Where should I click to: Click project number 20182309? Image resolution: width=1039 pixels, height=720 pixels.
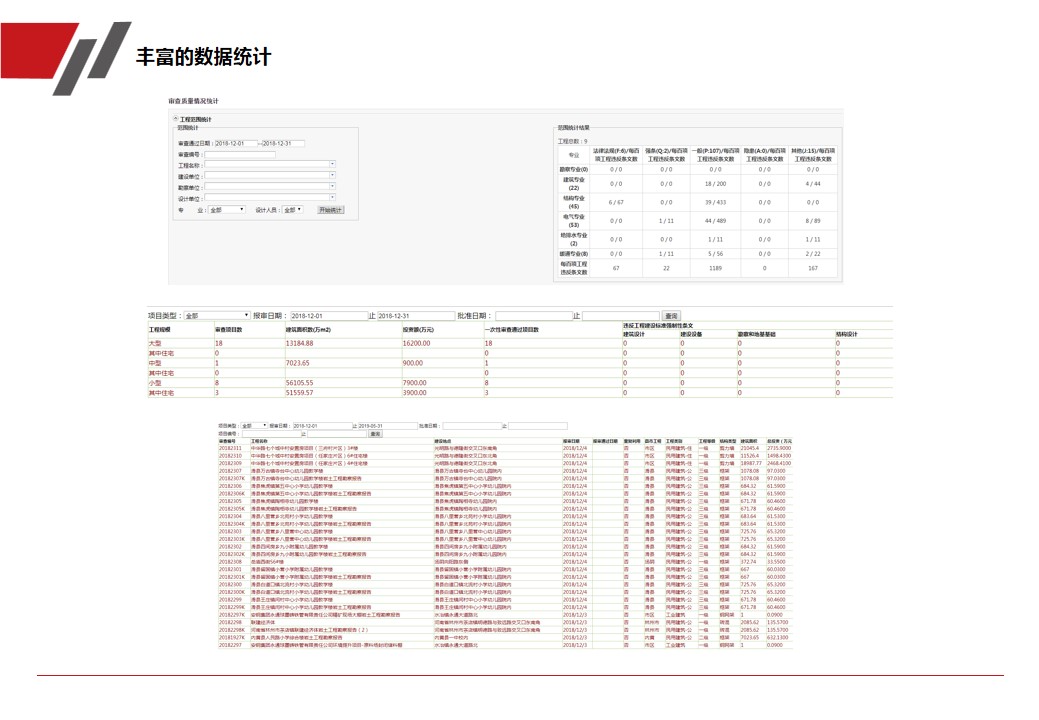pos(230,464)
